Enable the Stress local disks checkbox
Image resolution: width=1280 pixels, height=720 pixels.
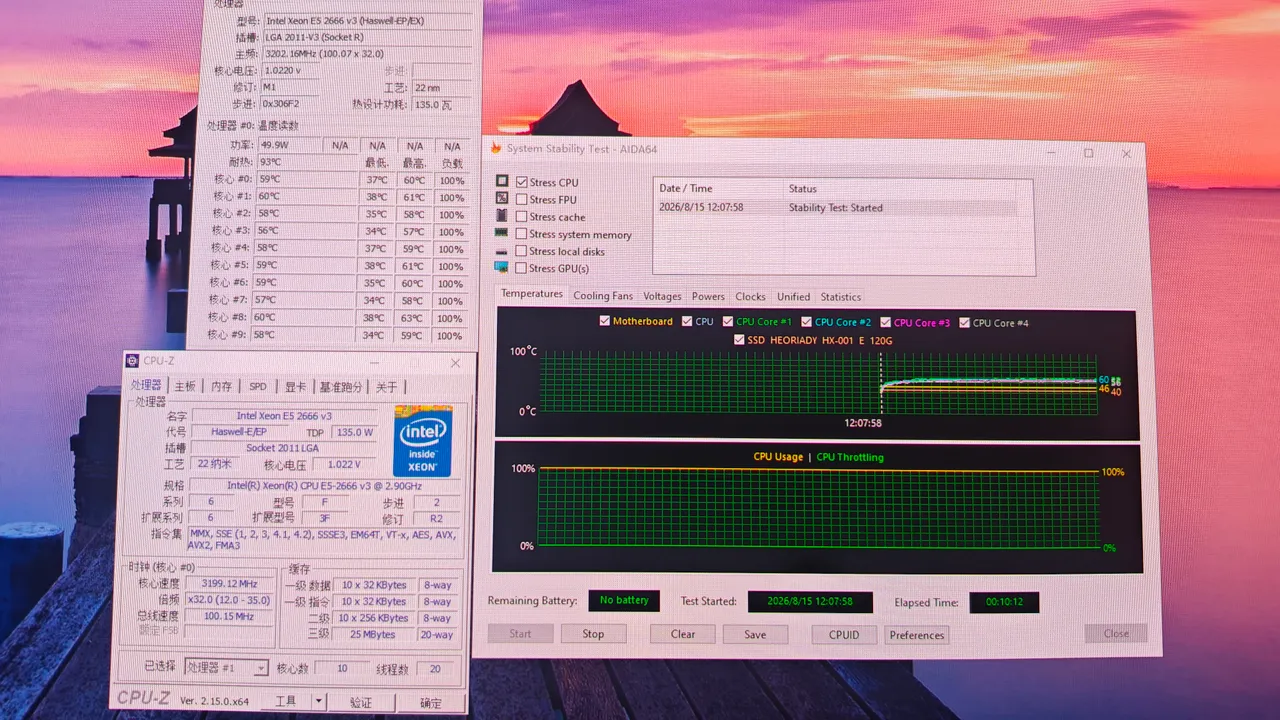522,251
